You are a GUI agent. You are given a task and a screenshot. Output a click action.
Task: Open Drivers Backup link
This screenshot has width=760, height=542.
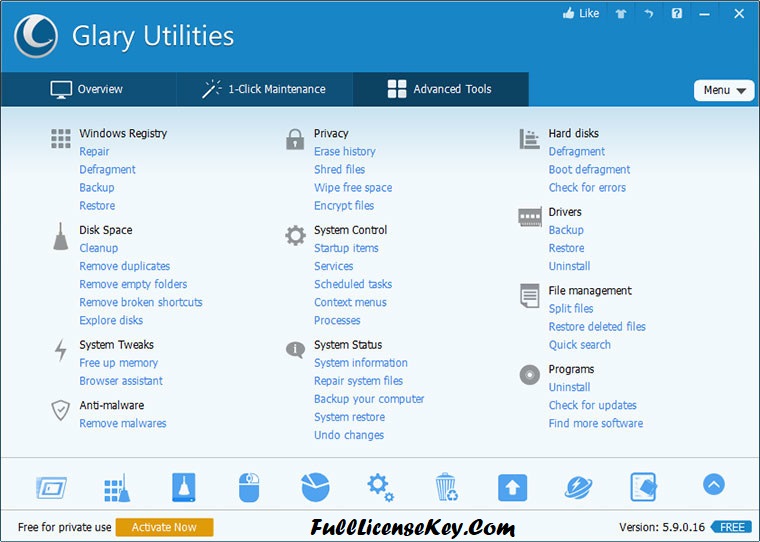[566, 230]
